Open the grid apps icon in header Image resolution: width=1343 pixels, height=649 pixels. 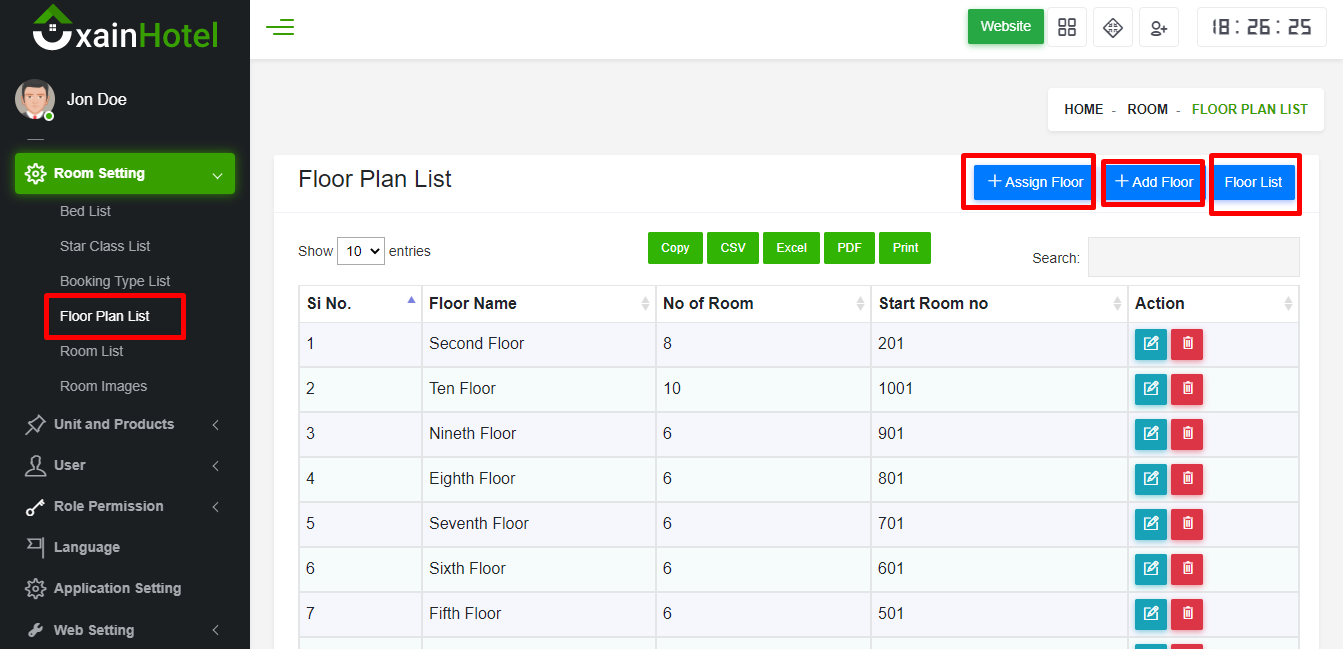point(1067,27)
